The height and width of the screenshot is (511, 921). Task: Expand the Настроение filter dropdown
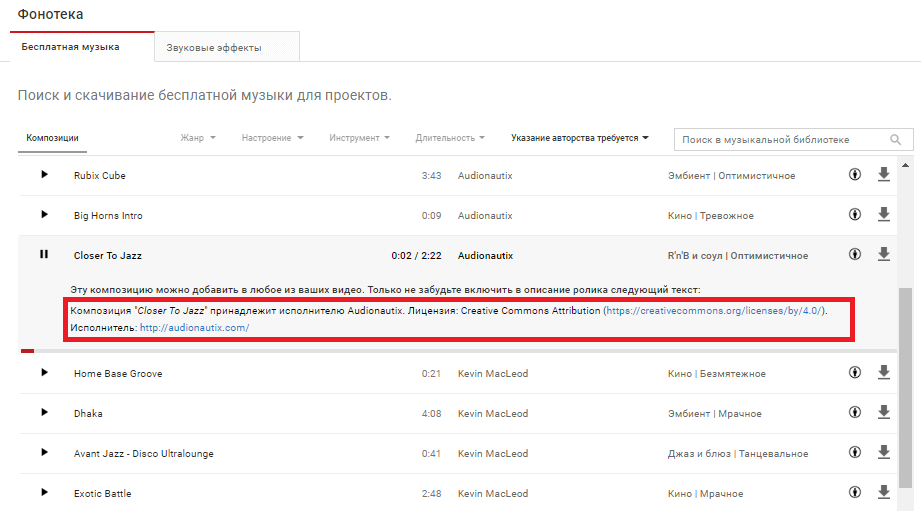(272, 138)
